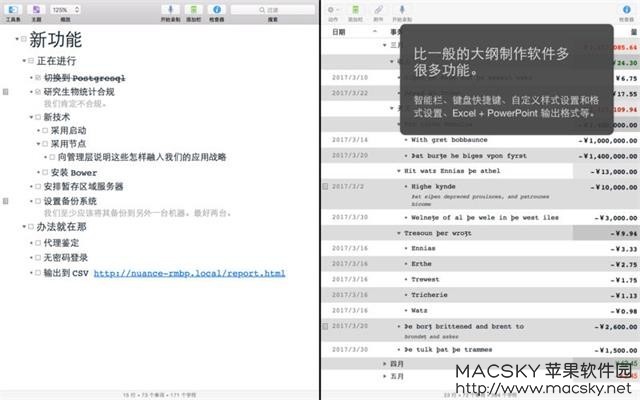The width and height of the screenshot is (640, 400).
Task: Click the 日期 column header
Action: (x=339, y=32)
